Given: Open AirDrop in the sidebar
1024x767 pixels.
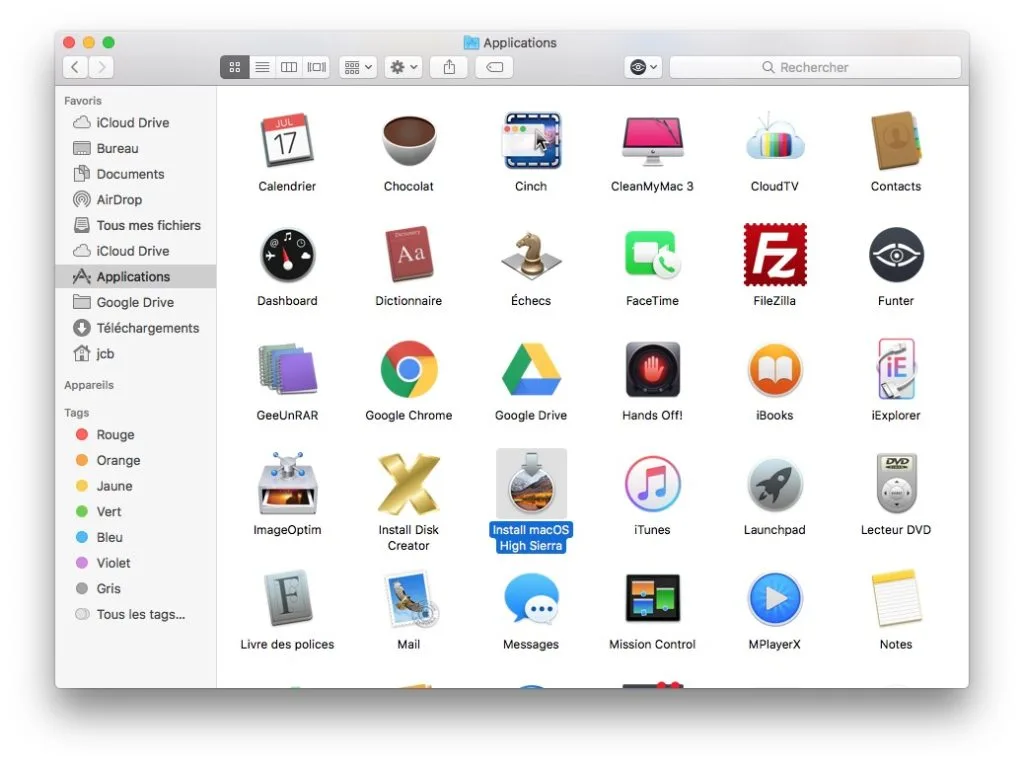Looking at the screenshot, I should click(135, 199).
